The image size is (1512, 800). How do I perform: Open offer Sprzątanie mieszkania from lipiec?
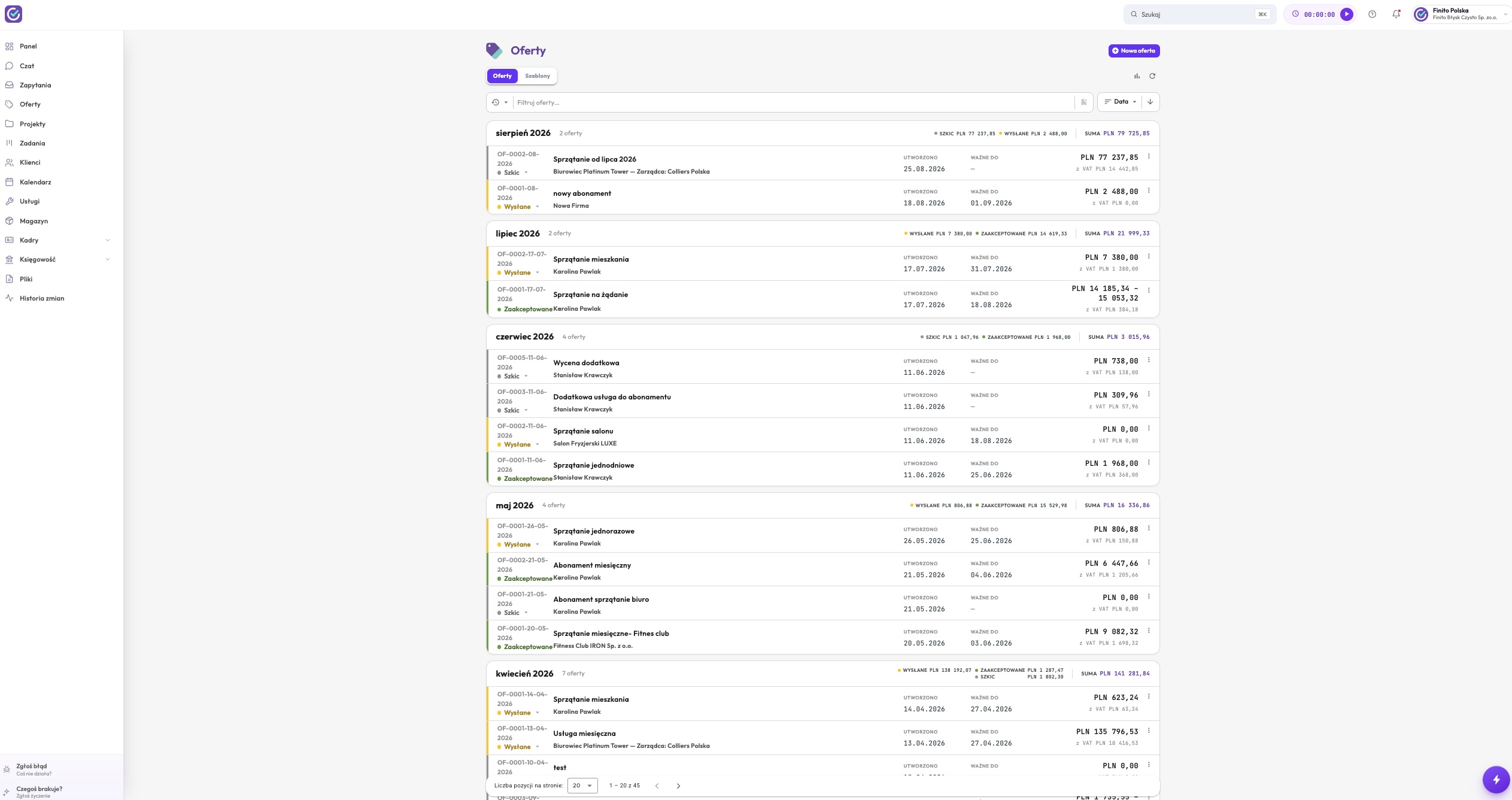591,259
